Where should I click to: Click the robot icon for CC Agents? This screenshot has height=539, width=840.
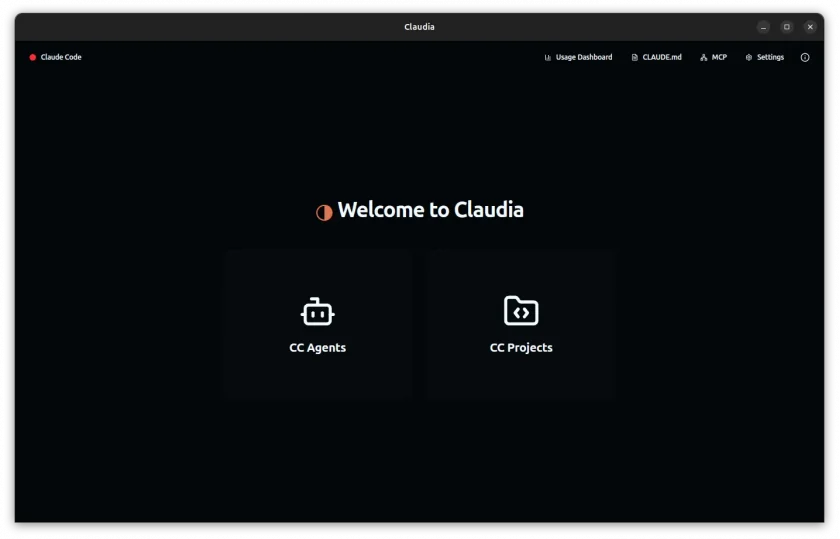(x=318, y=312)
